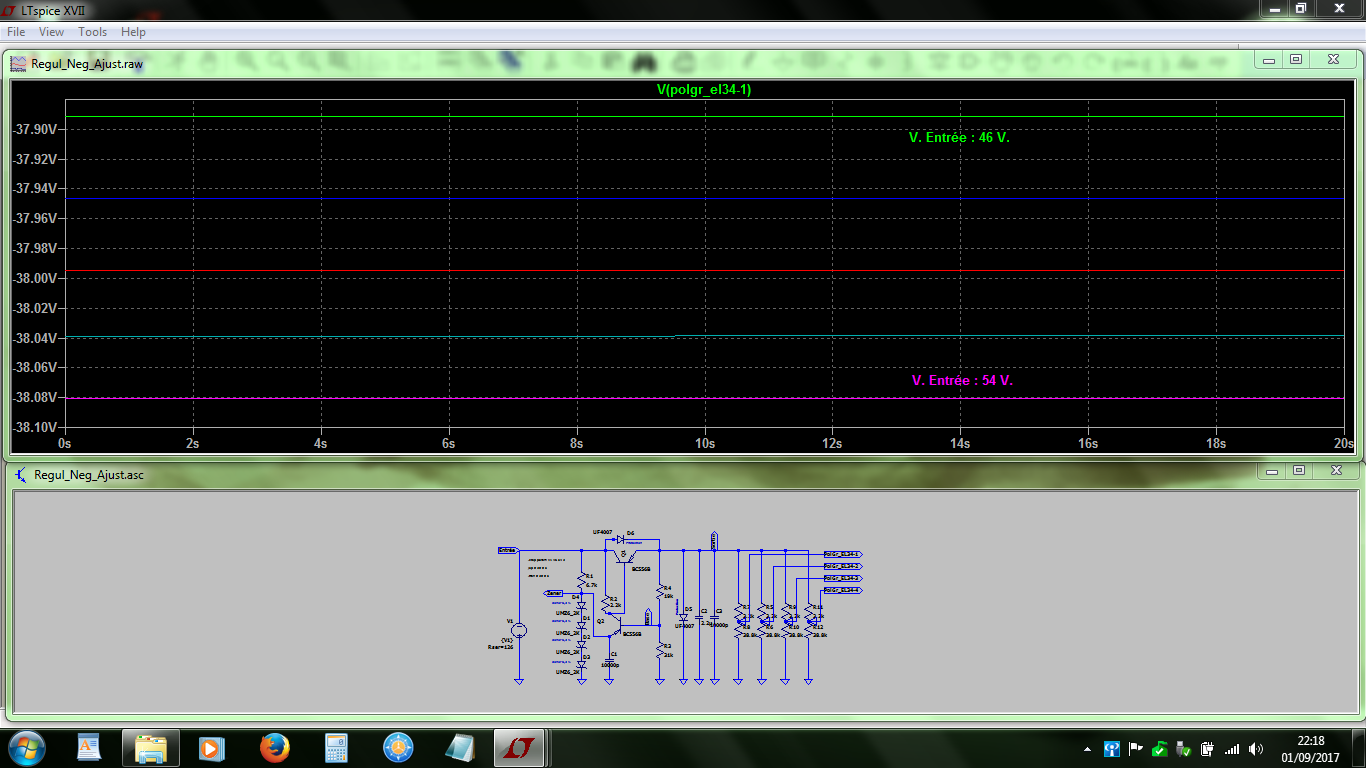1366x768 pixels.
Task: Open the File menu
Action: [15, 32]
